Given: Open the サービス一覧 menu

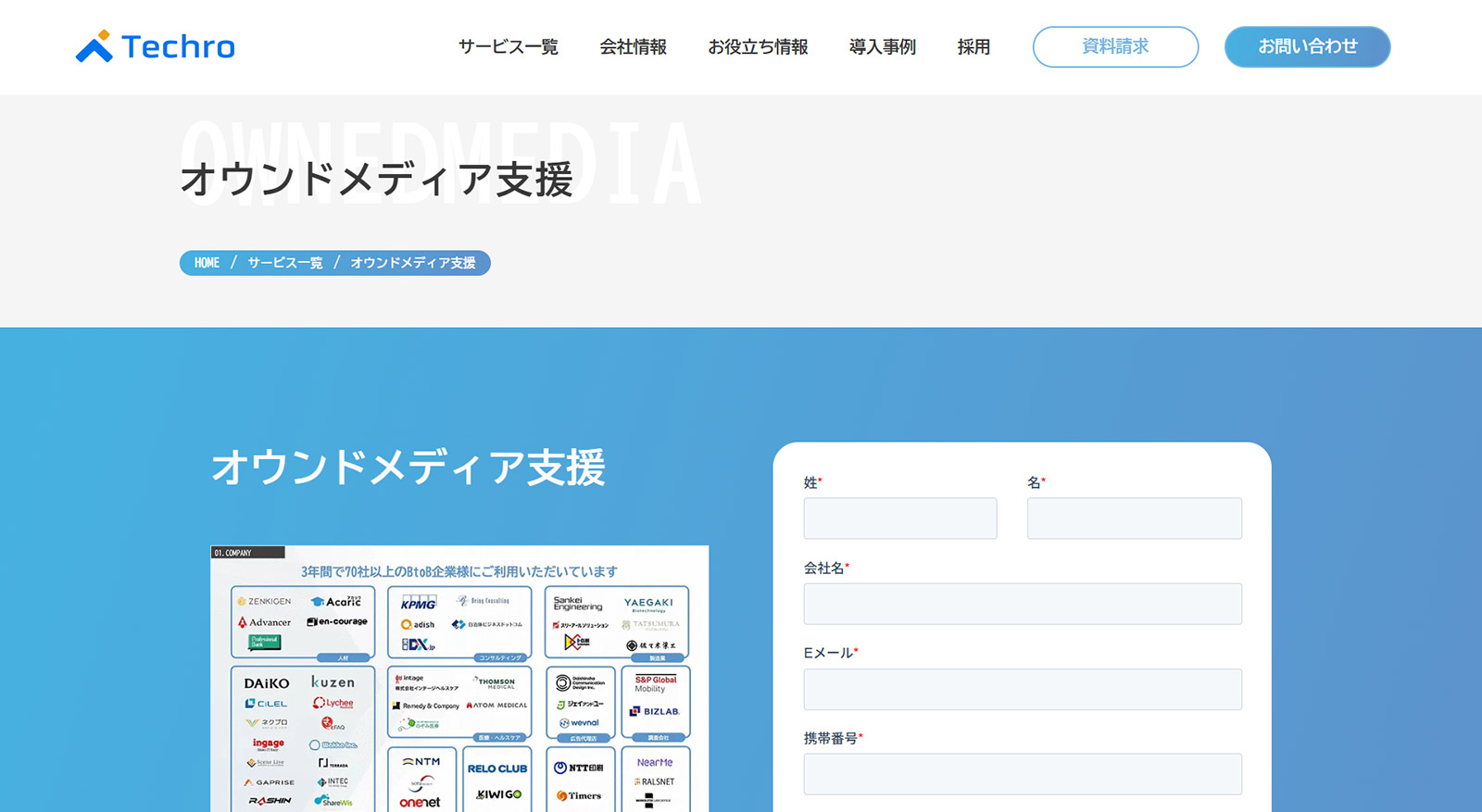Looking at the screenshot, I should tap(508, 46).
